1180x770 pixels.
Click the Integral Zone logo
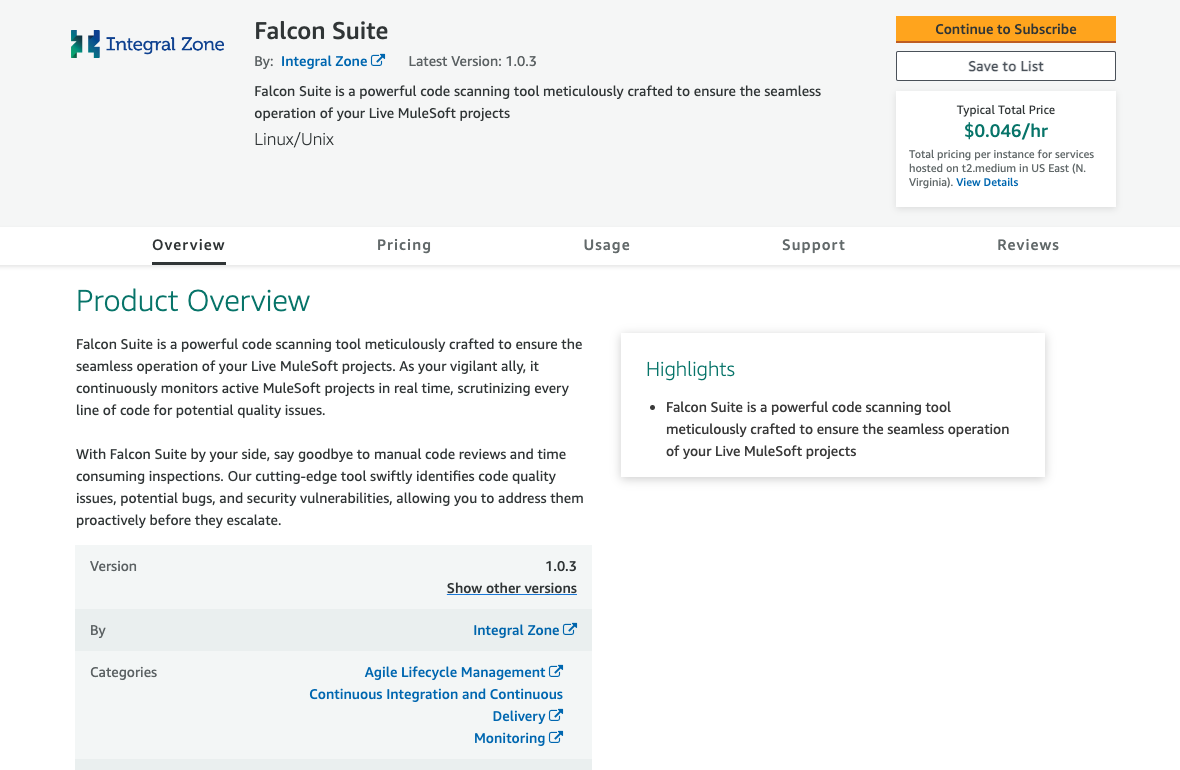[148, 44]
